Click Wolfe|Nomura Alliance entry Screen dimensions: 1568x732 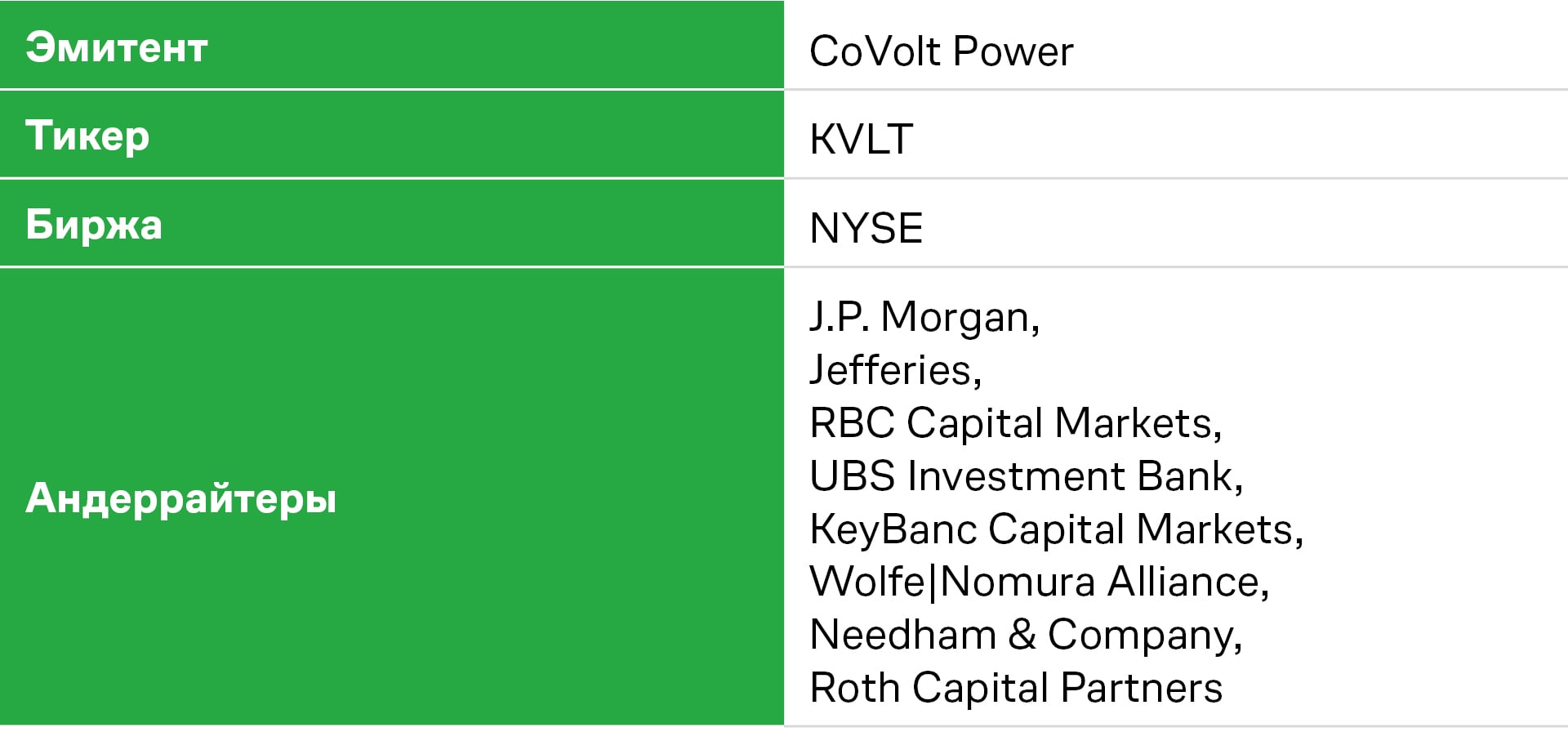point(1039,582)
